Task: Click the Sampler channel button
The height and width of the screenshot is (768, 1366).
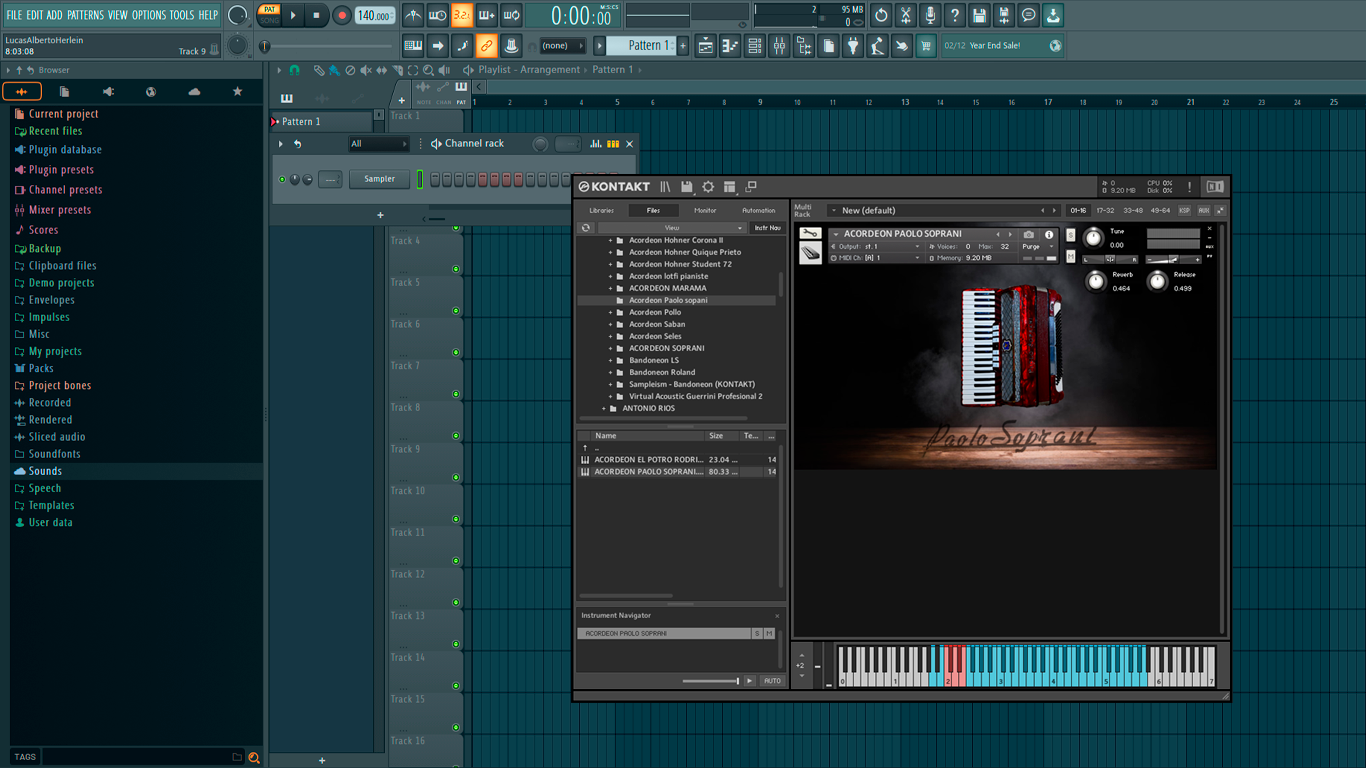Action: tap(379, 179)
